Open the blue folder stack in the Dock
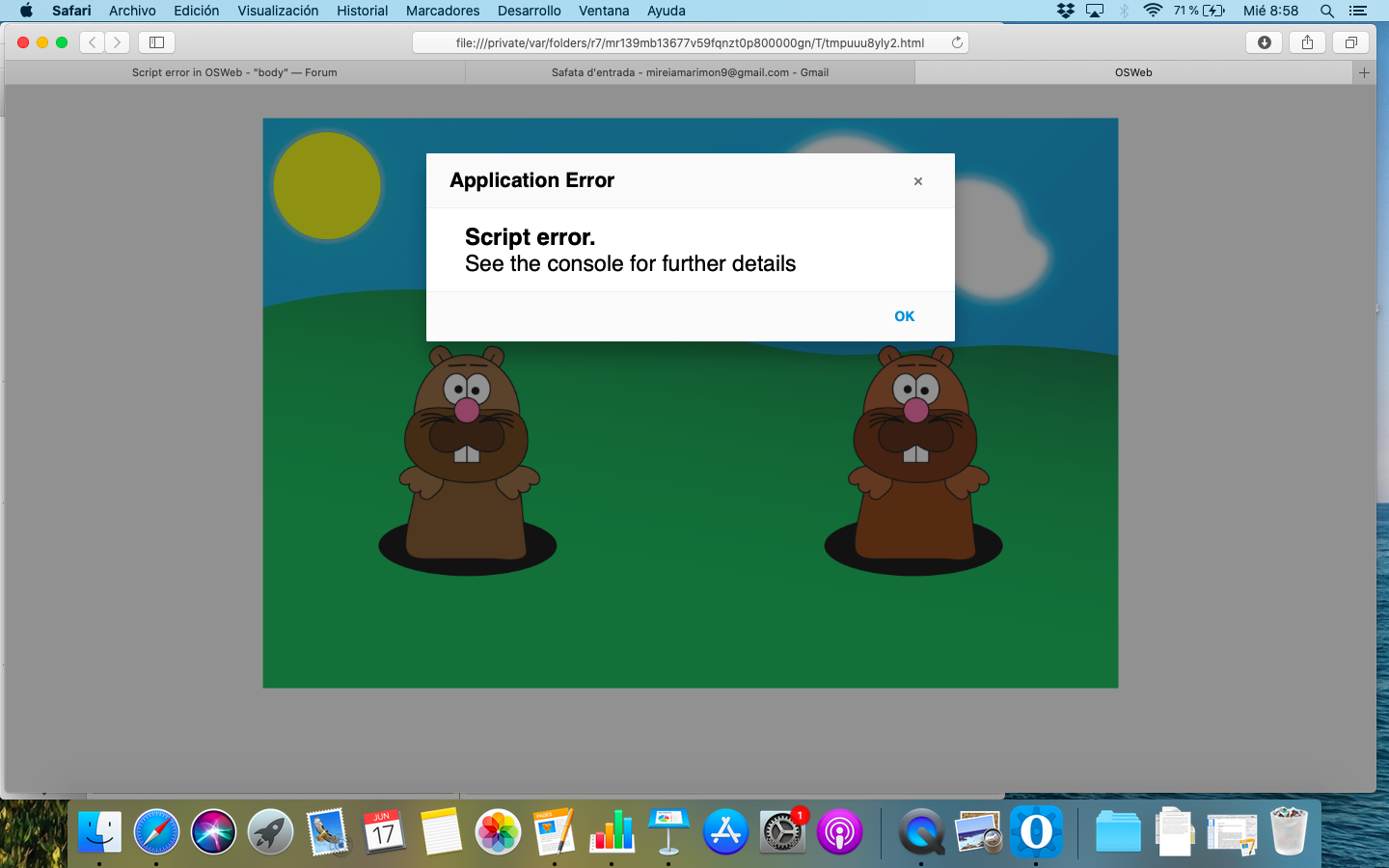The height and width of the screenshot is (868, 1389). click(x=1118, y=831)
